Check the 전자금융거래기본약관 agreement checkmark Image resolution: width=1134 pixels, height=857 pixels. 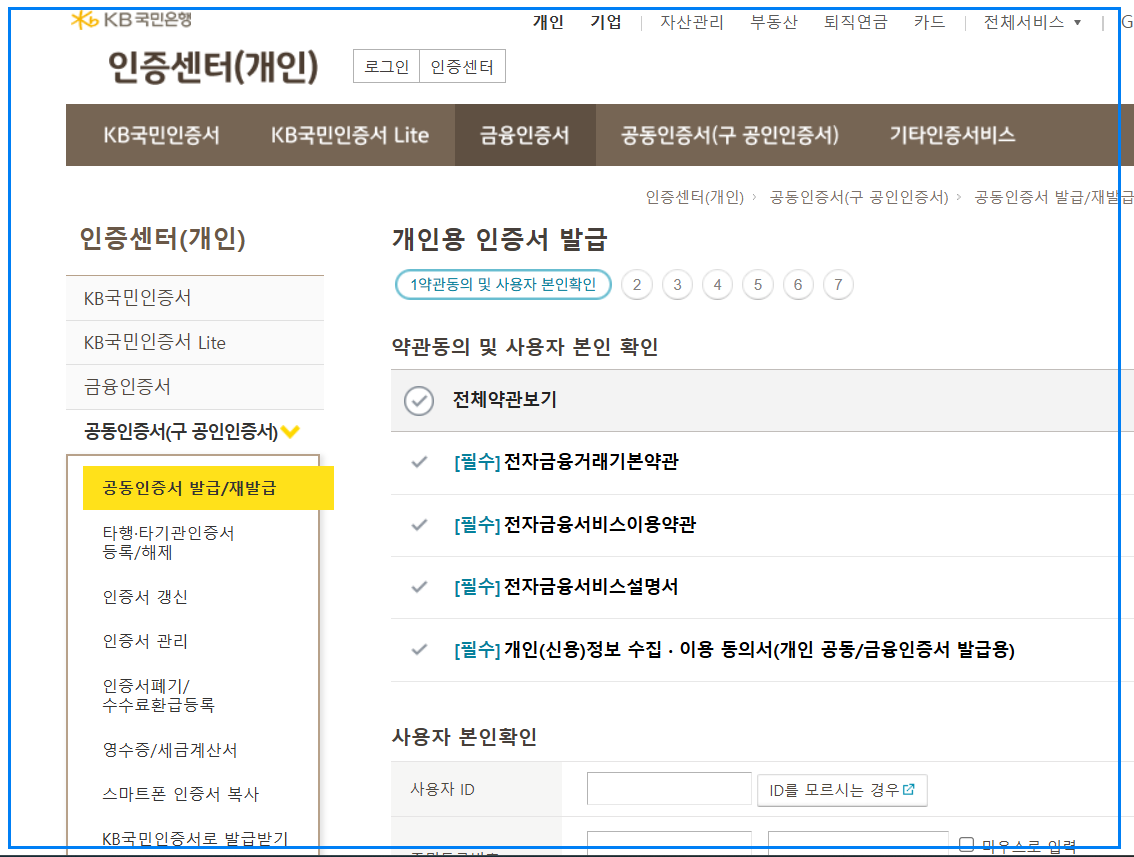(419, 461)
